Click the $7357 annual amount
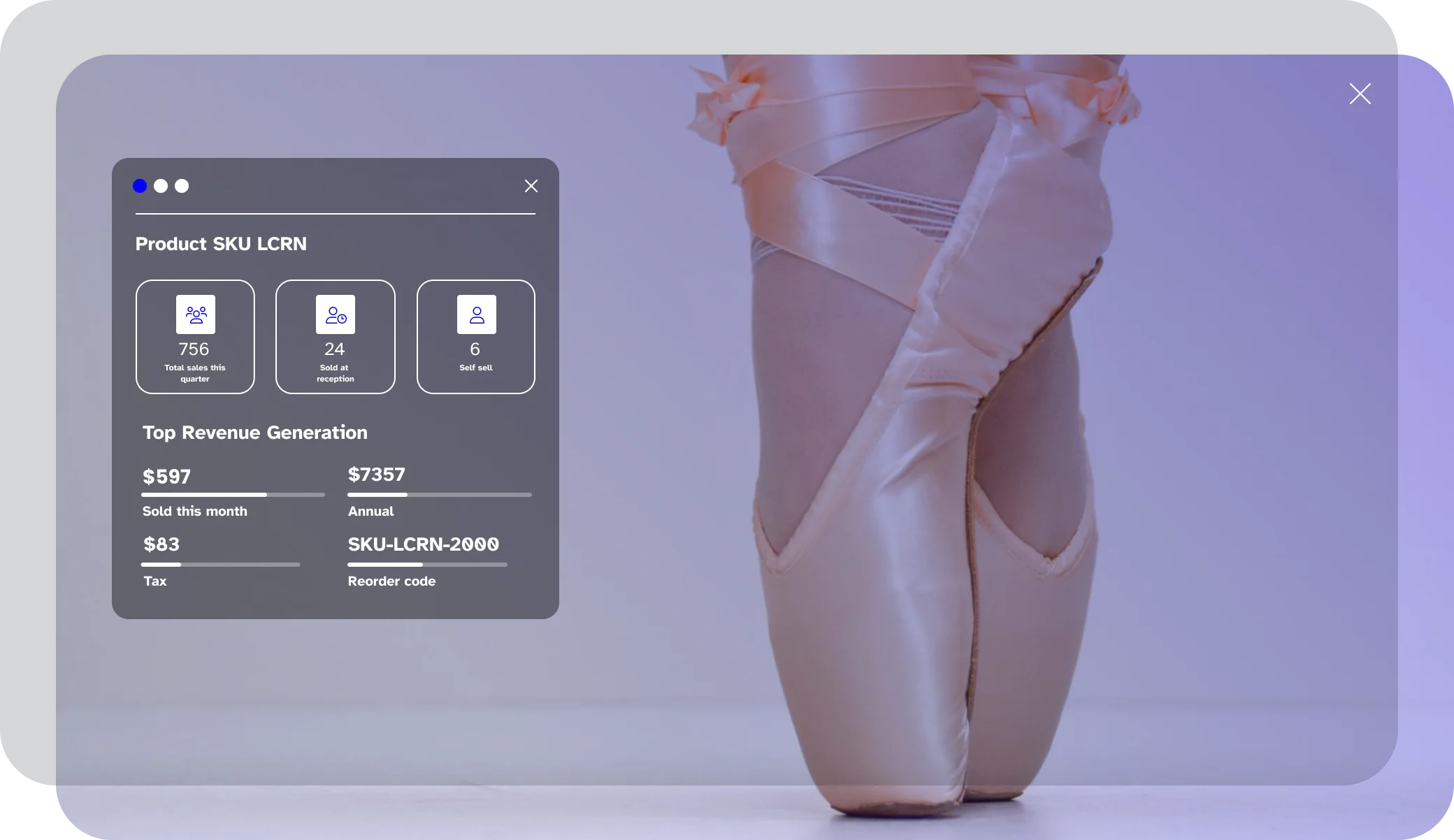1454x840 pixels. [377, 475]
